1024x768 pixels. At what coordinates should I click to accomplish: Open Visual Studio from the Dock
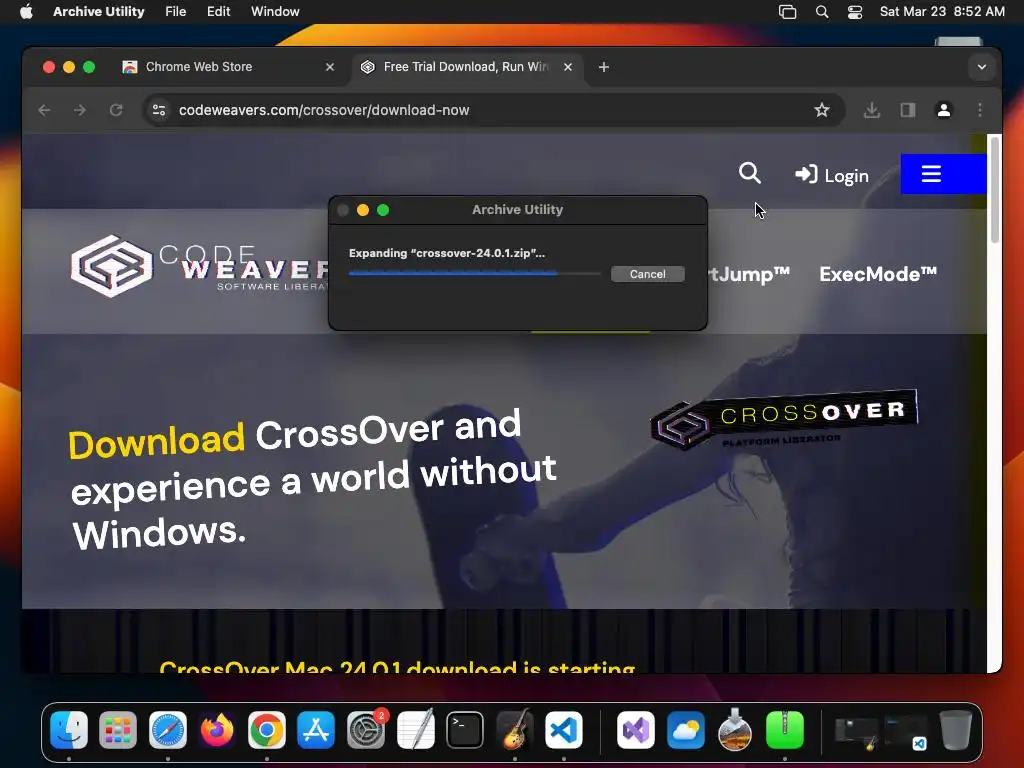(636, 730)
